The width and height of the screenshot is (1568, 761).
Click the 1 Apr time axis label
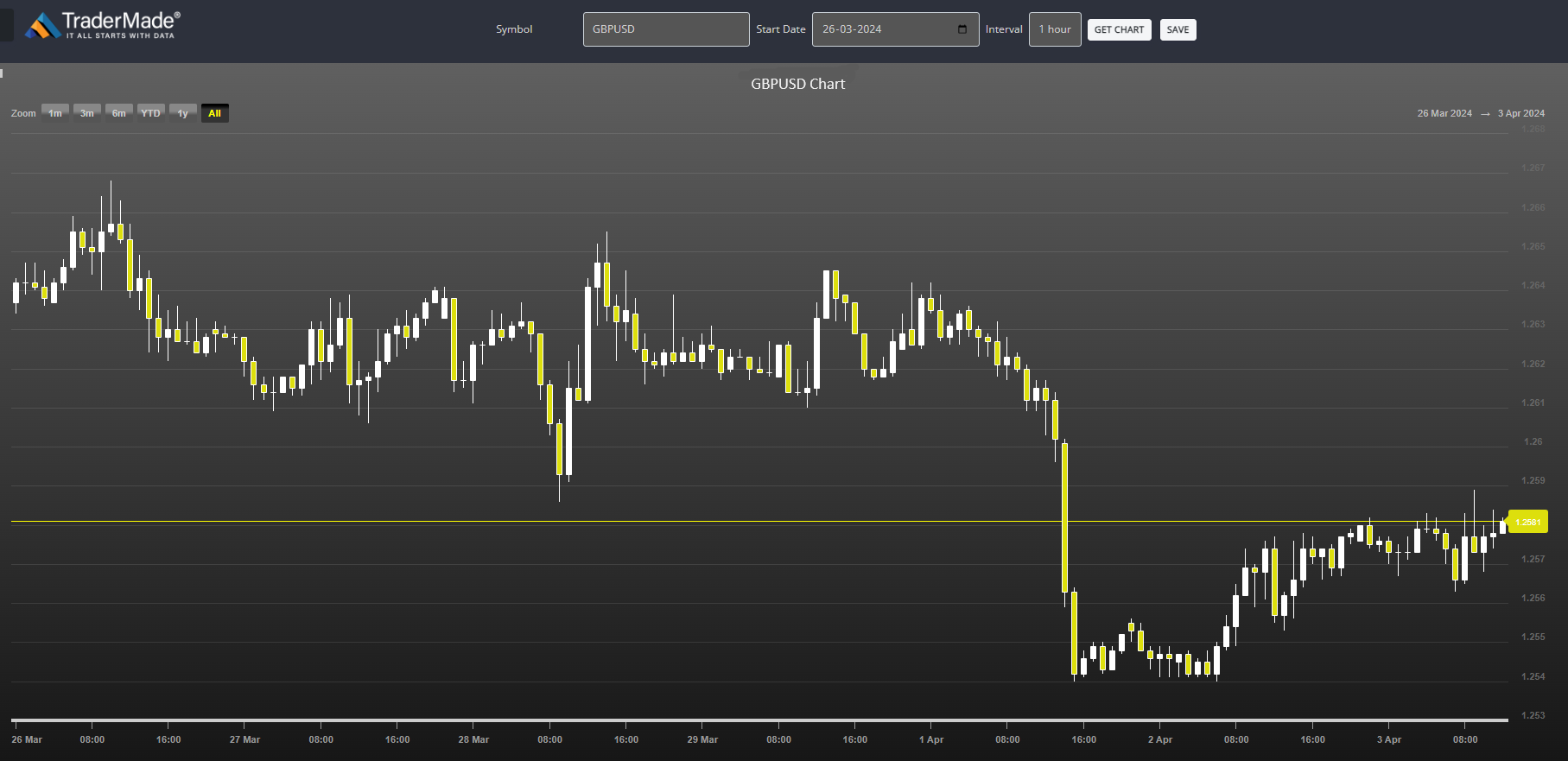(931, 739)
